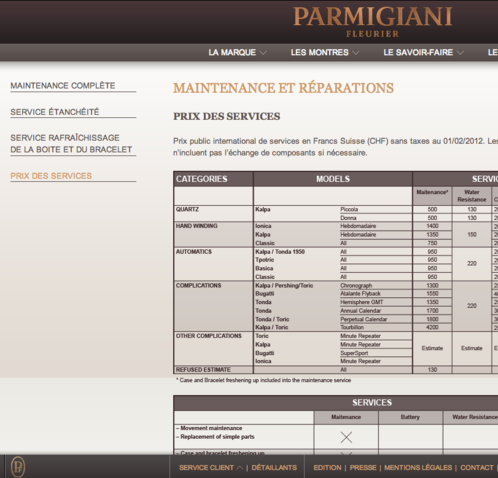Expand the chevron next to LA MARQUE

263,53
